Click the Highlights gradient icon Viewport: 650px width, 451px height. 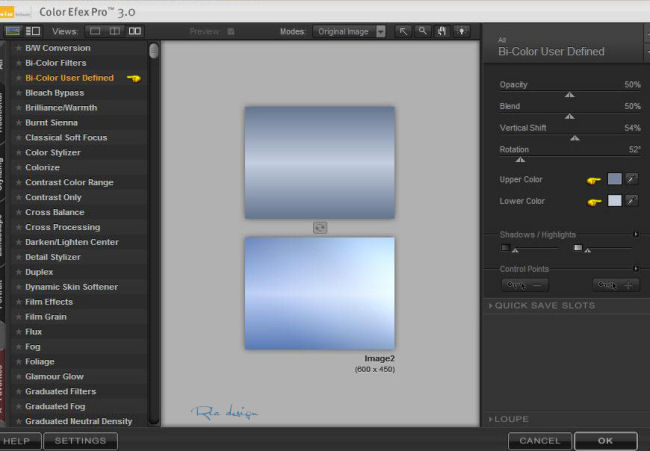point(577,248)
